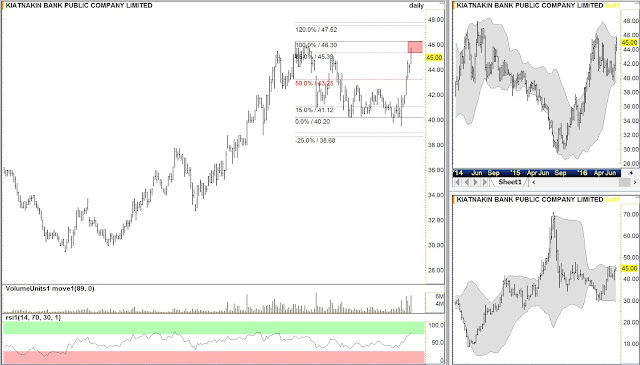Click blue diamond icon beside date axis
Image resolution: width=640 pixels, height=365 pixels.
coord(631,173)
